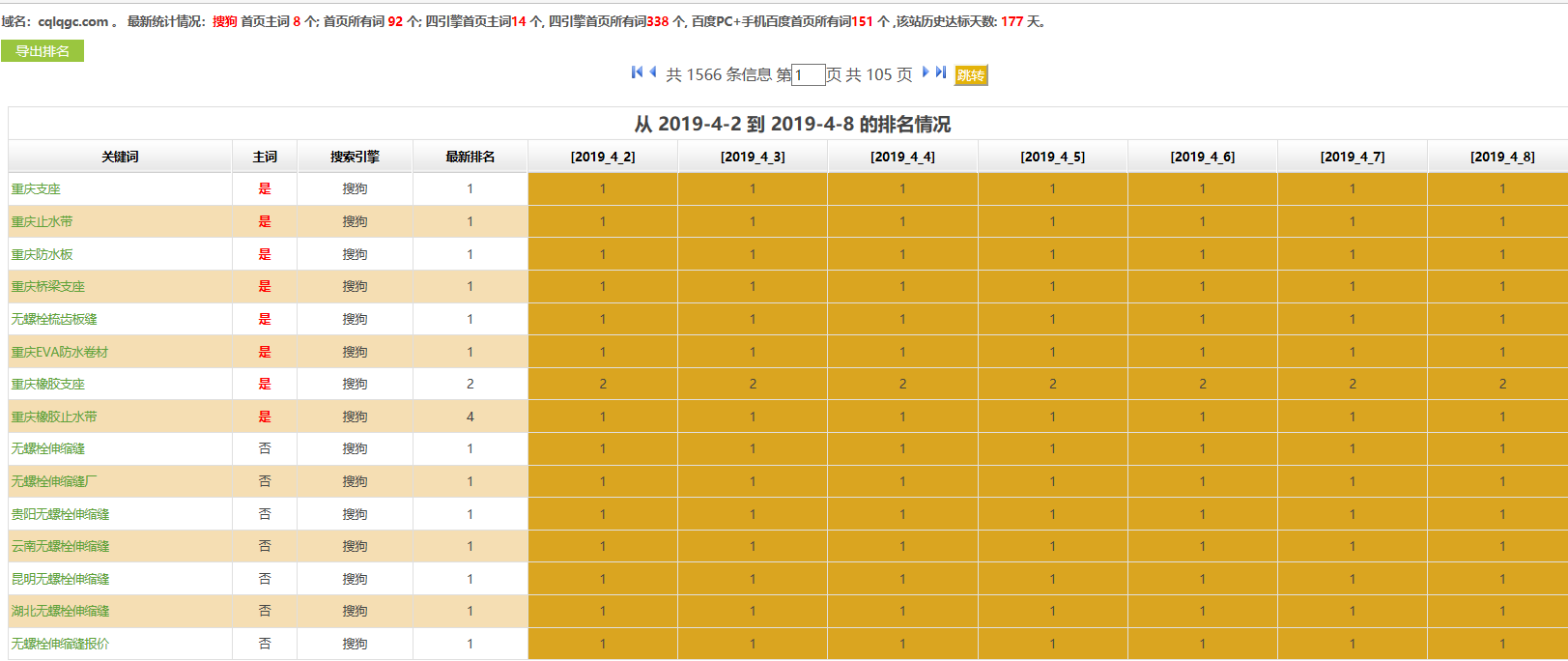Click the 导出排名 export button

43,51
